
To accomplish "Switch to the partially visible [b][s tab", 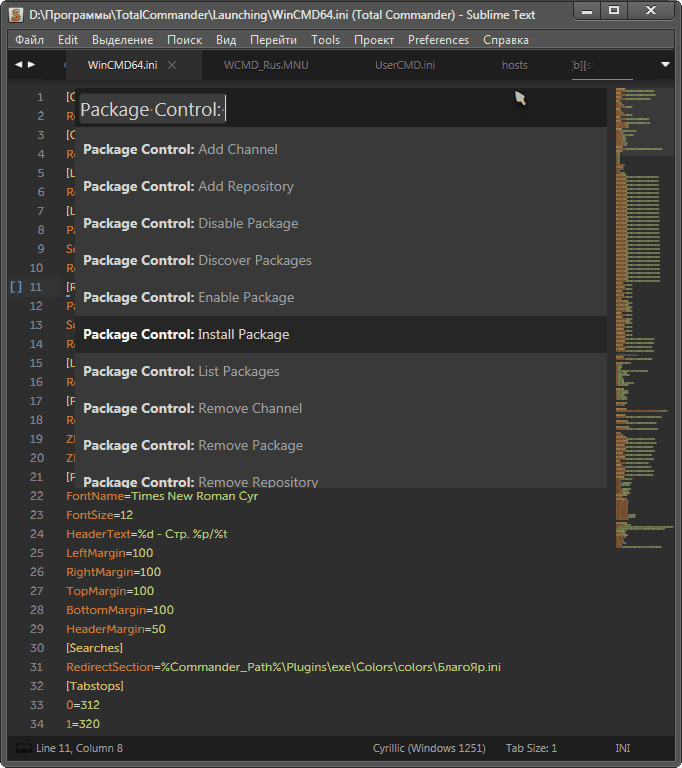I will pyautogui.click(x=582, y=65).
